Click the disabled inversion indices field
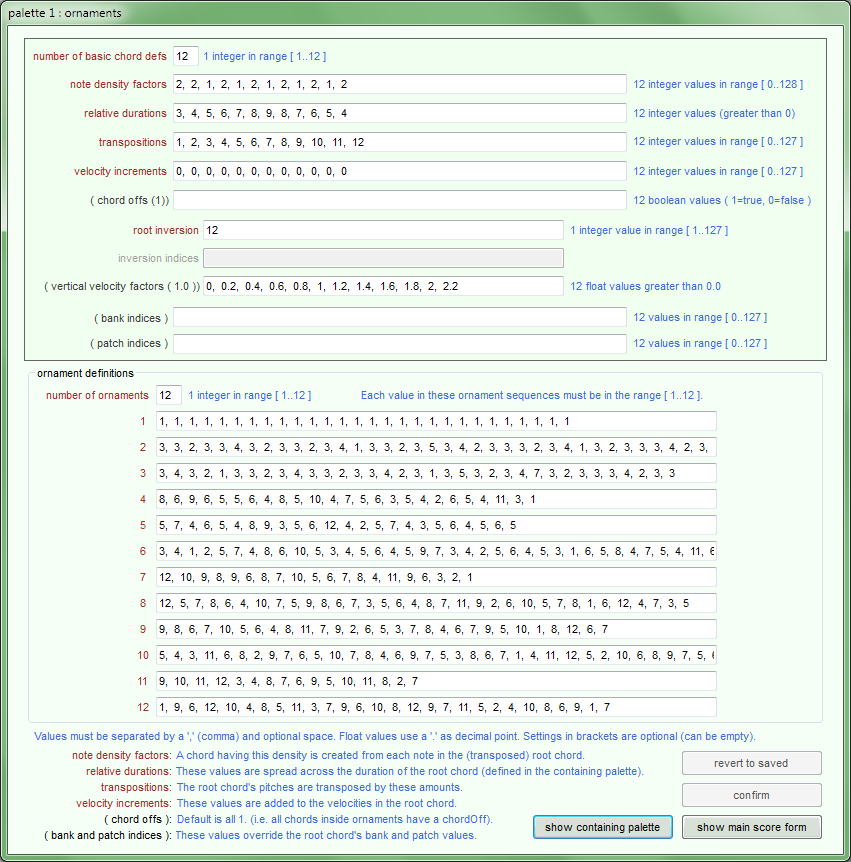Image resolution: width=851 pixels, height=862 pixels. coord(383,258)
